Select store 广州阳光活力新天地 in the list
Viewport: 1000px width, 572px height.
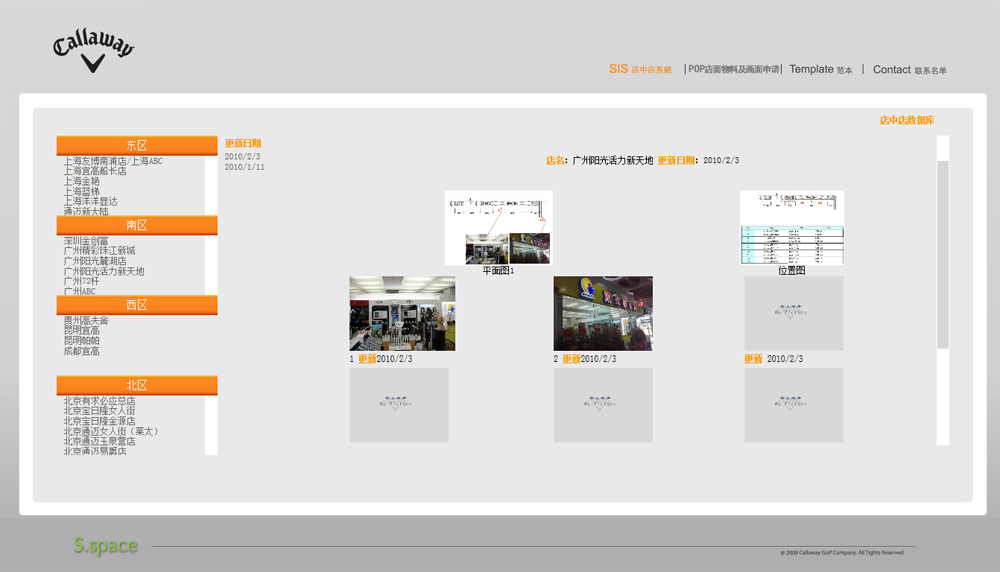point(104,271)
